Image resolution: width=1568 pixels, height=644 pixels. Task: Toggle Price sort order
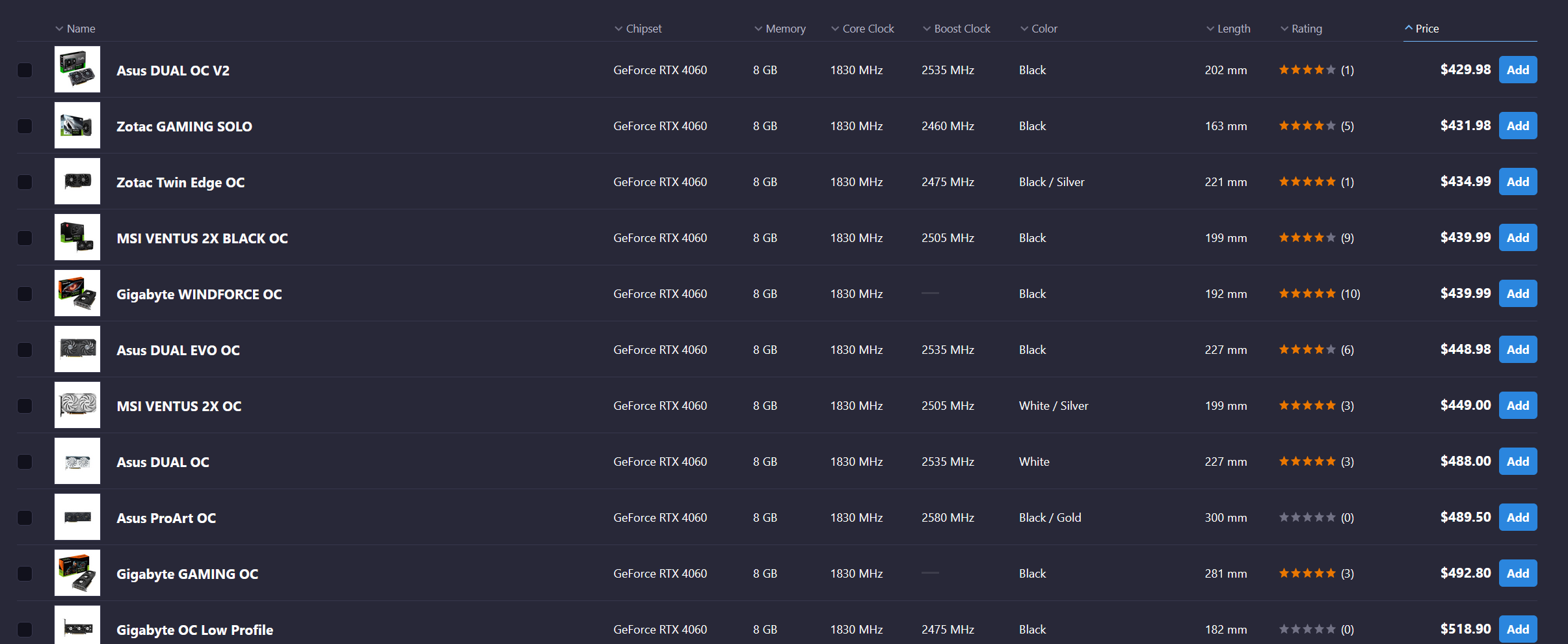[x=1422, y=29]
